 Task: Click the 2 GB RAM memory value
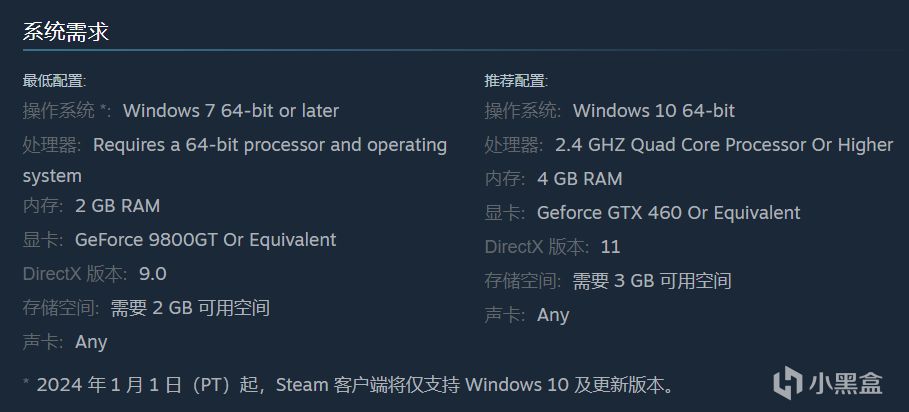[117, 206]
